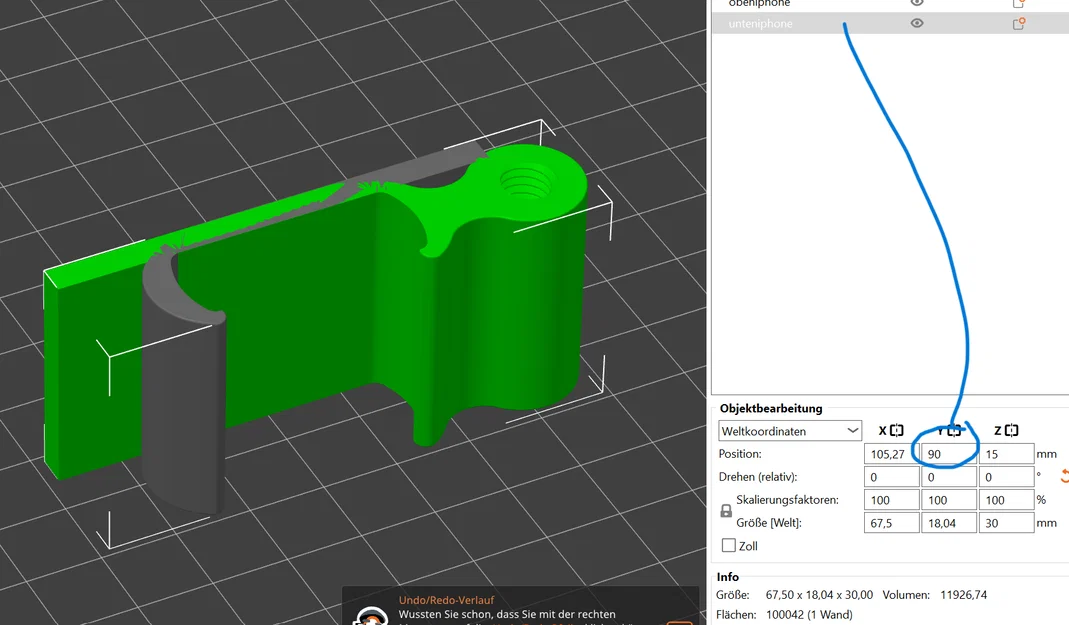Viewport: 1069px width, 625px height.
Task: Click the Skalierungsfaktoren: label
Action: (x=787, y=500)
